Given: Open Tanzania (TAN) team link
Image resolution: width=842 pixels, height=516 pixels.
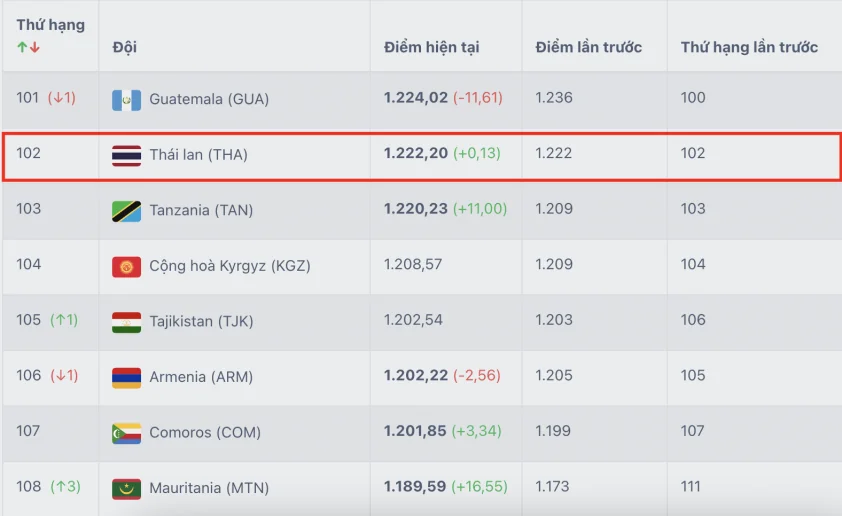Looking at the screenshot, I should point(201,210).
